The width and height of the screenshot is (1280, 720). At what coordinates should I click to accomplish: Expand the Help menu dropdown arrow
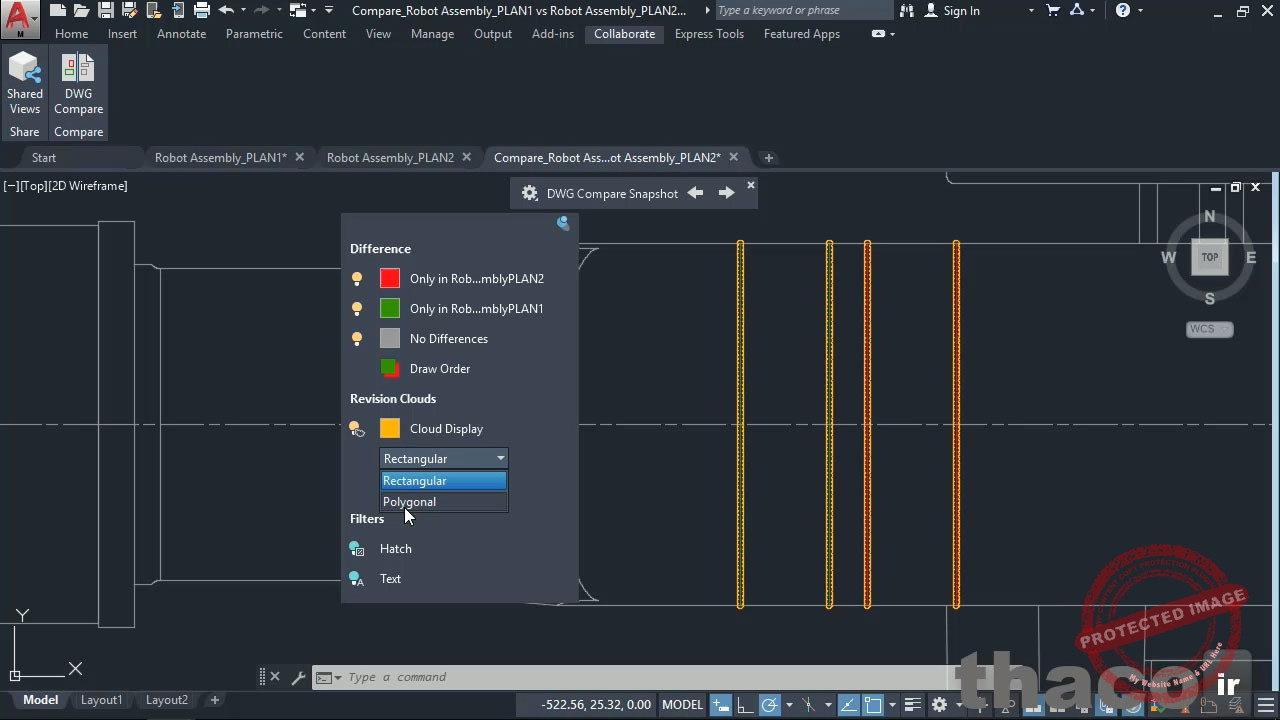coord(1140,10)
